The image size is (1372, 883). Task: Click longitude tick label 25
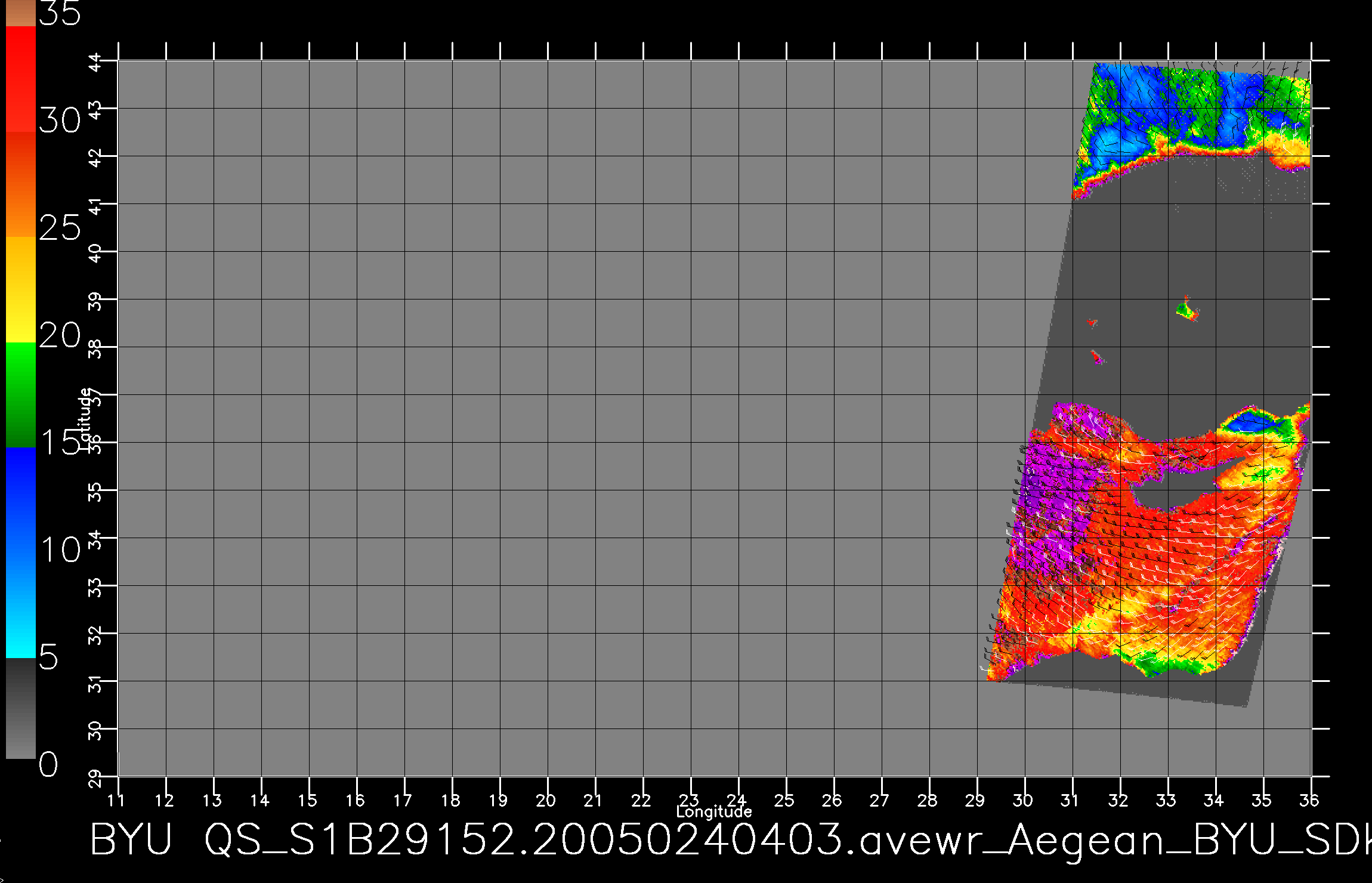coord(784,800)
